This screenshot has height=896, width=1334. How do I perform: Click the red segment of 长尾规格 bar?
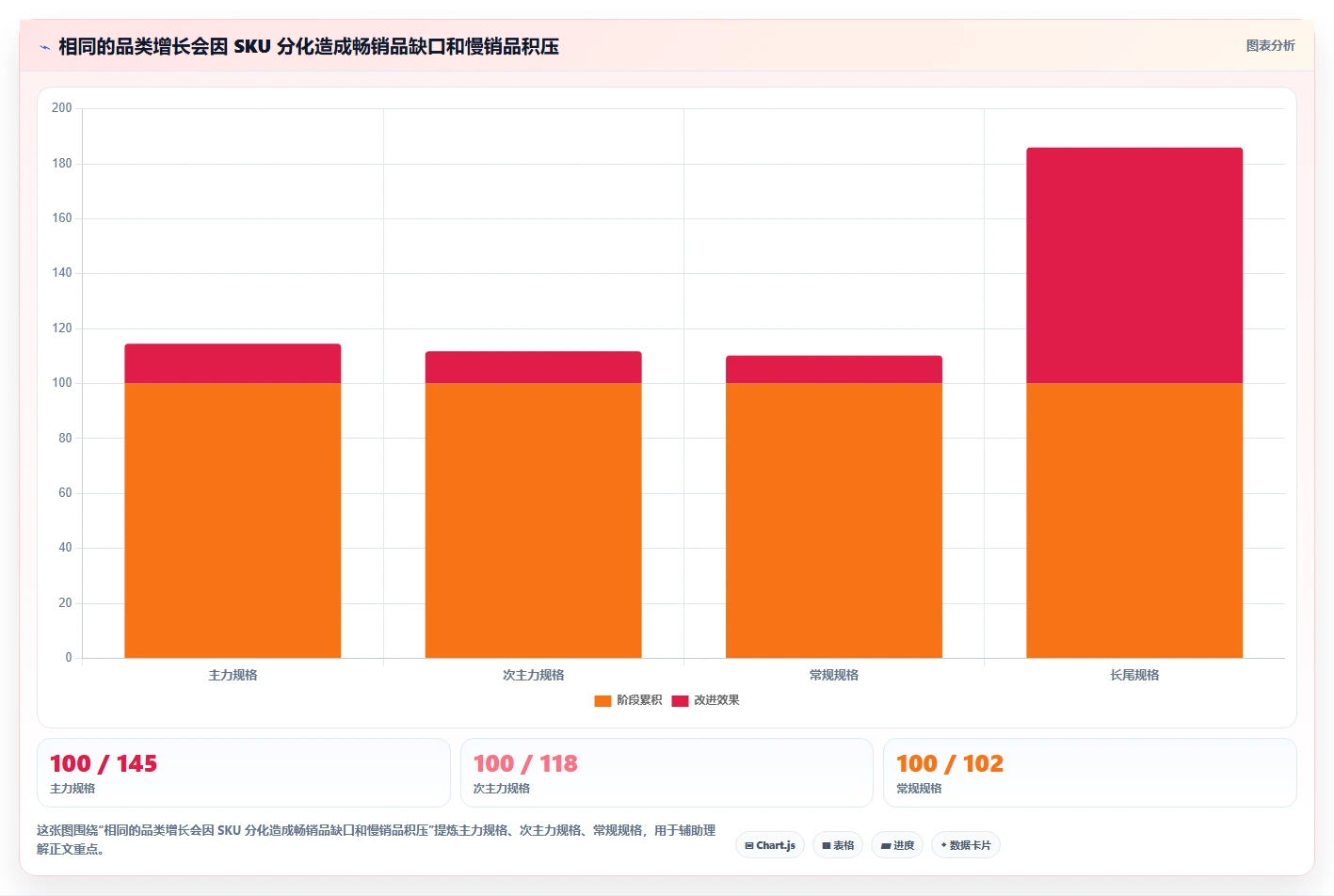1134,265
